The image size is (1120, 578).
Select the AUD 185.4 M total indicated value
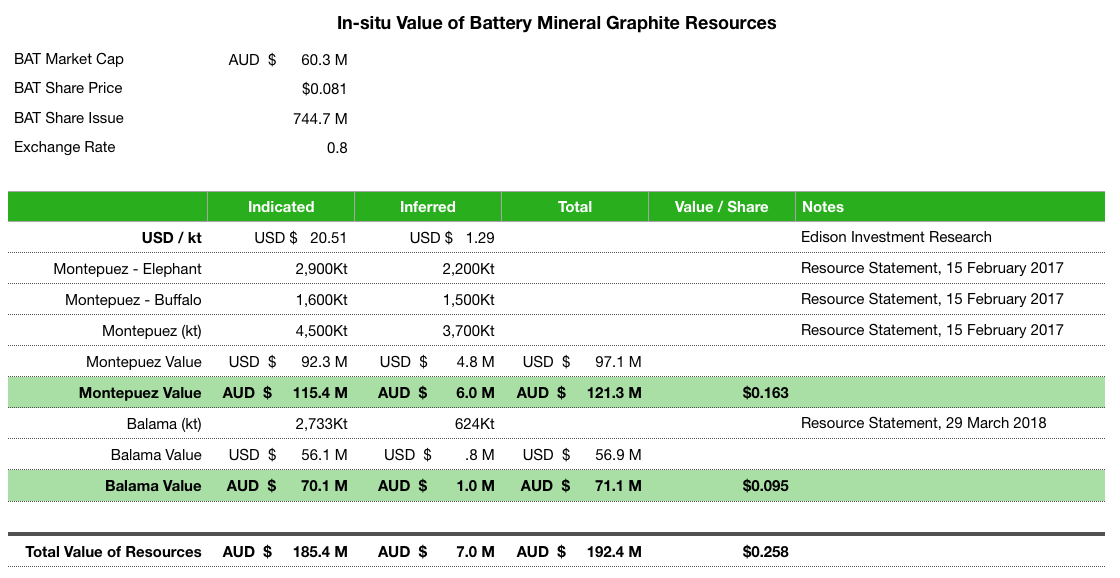click(285, 552)
